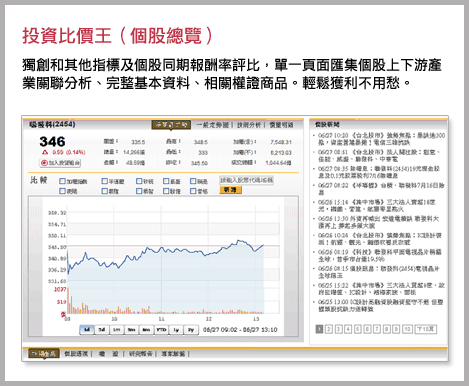Viewport: 469px width, 386px height.
Task: Click the yellow confirm button under the code input
Action: 230,190
